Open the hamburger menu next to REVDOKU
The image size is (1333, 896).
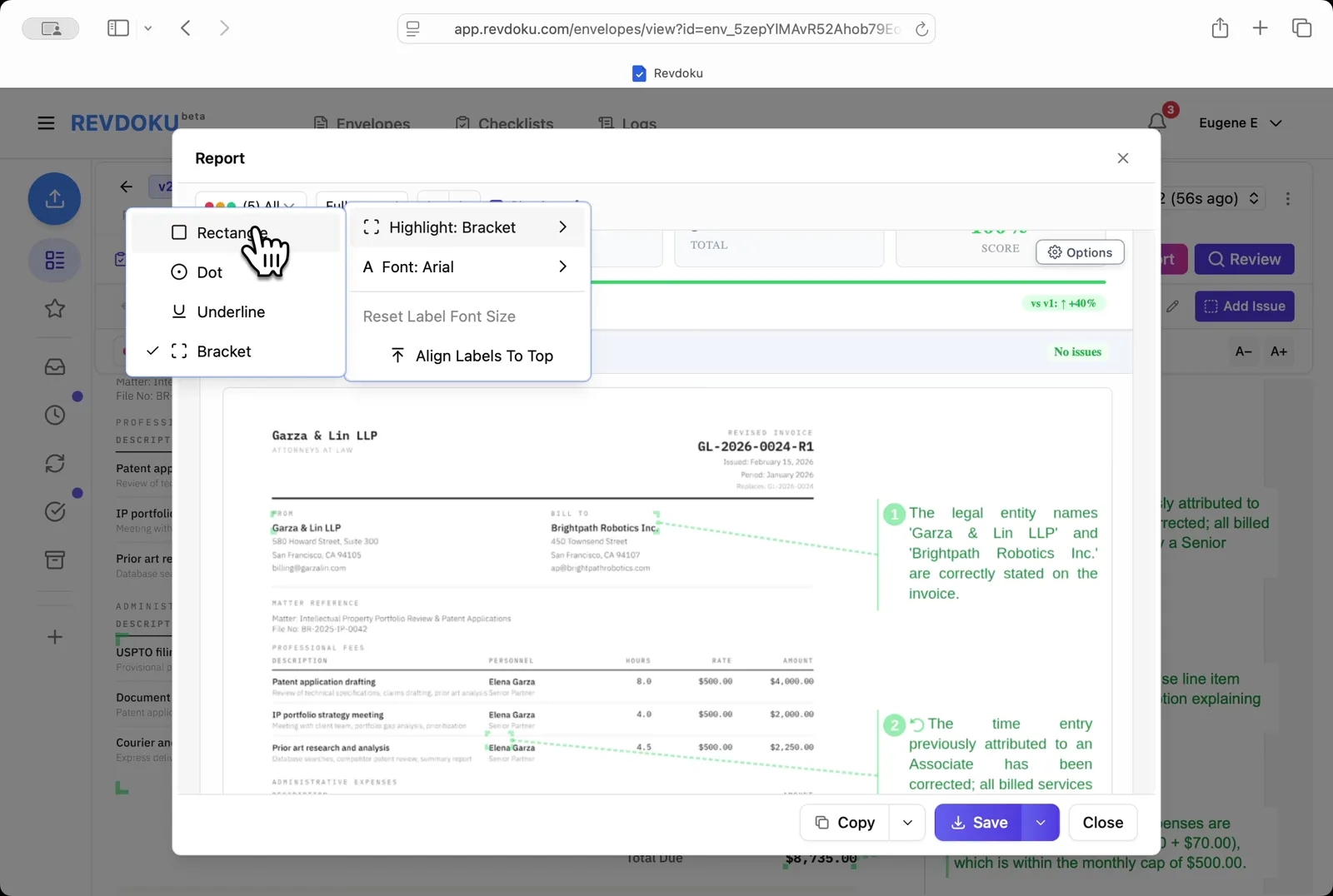46,122
